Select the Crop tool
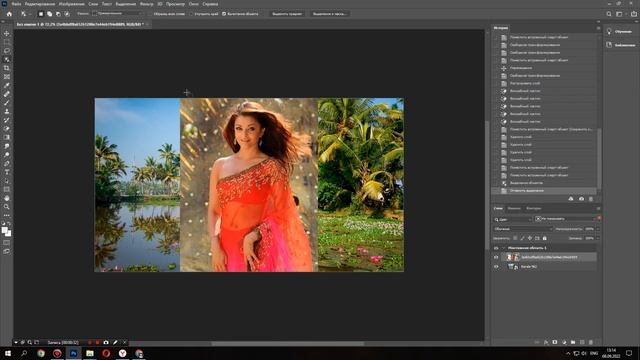Image resolution: width=640 pixels, height=360 pixels. [7, 68]
